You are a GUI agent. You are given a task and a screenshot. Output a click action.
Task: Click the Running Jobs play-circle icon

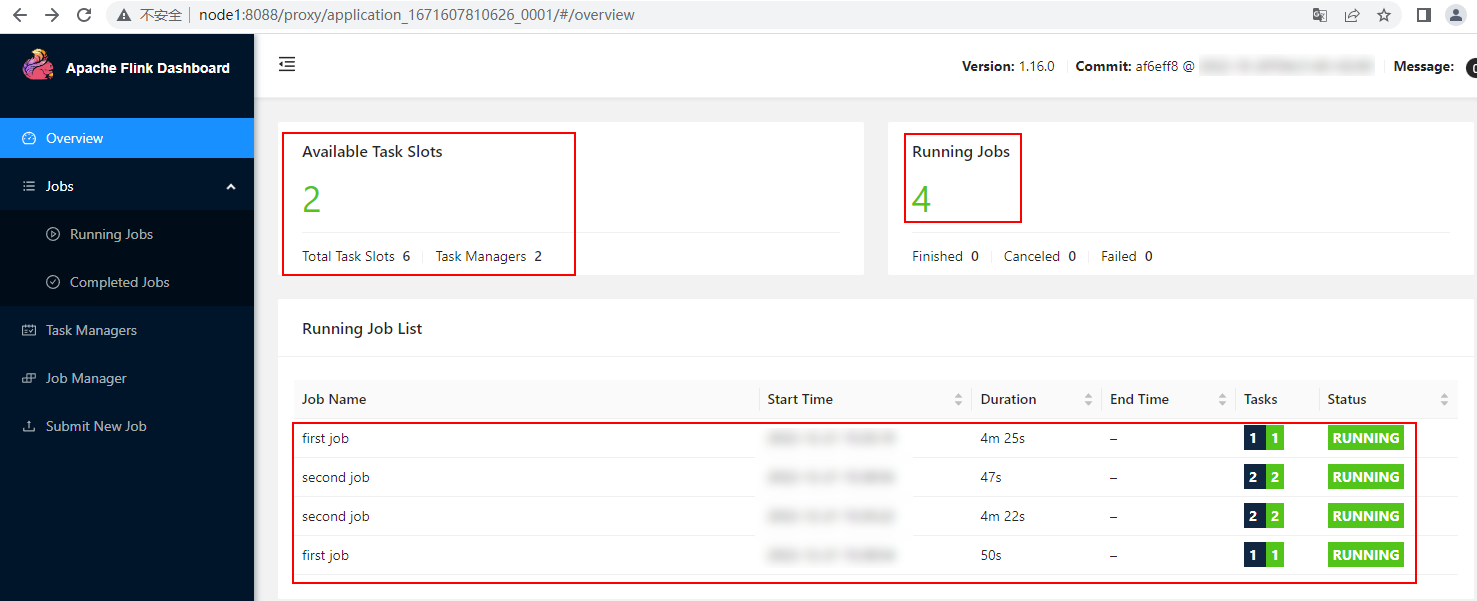click(53, 234)
